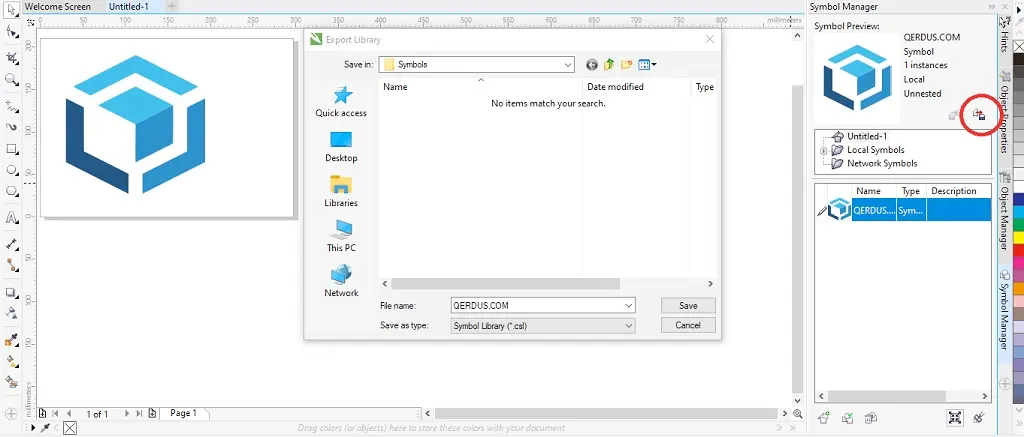1024x437 pixels.
Task: Select the Transparency tool
Action: (x=11, y=313)
